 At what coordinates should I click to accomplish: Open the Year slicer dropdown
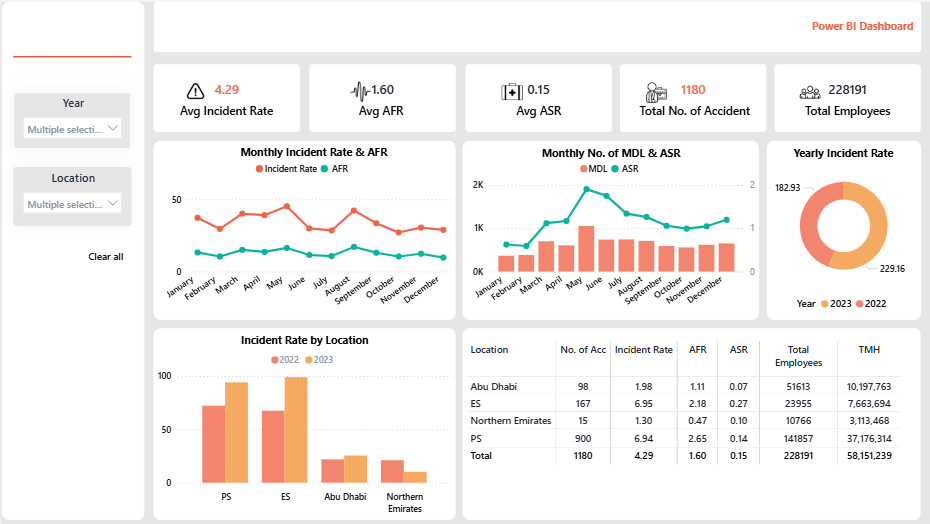[73, 129]
